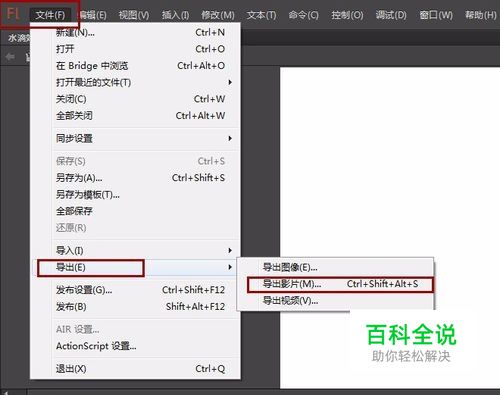The image size is (500, 395).
Task: Open the 插入(I) menu
Action: (175, 15)
